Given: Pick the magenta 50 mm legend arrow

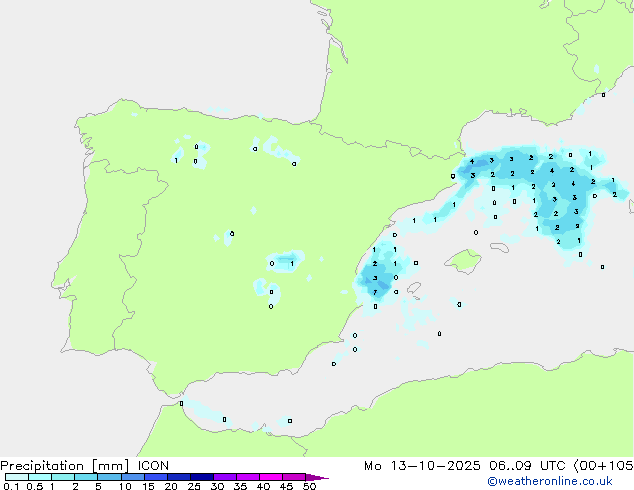Looking at the screenshot, I should click(x=318, y=478).
